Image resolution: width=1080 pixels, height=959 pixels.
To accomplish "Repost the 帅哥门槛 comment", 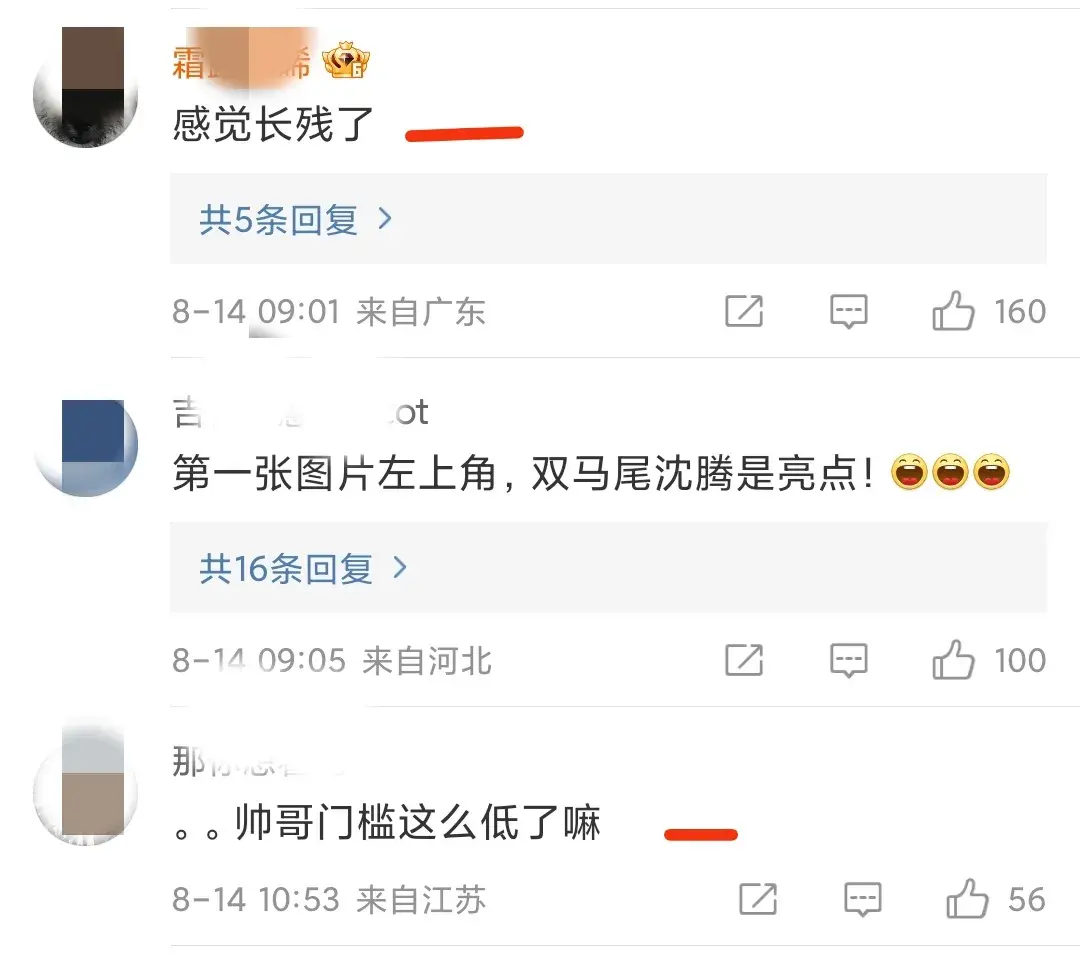I will pyautogui.click(x=758, y=898).
